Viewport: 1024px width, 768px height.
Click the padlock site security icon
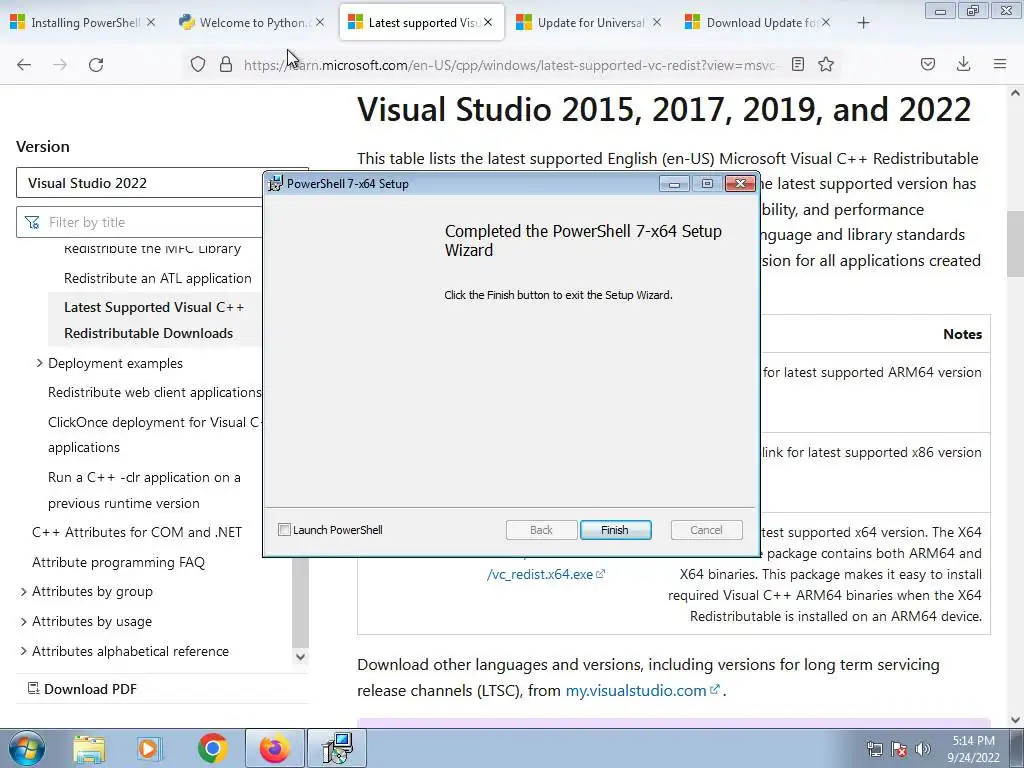click(x=226, y=64)
